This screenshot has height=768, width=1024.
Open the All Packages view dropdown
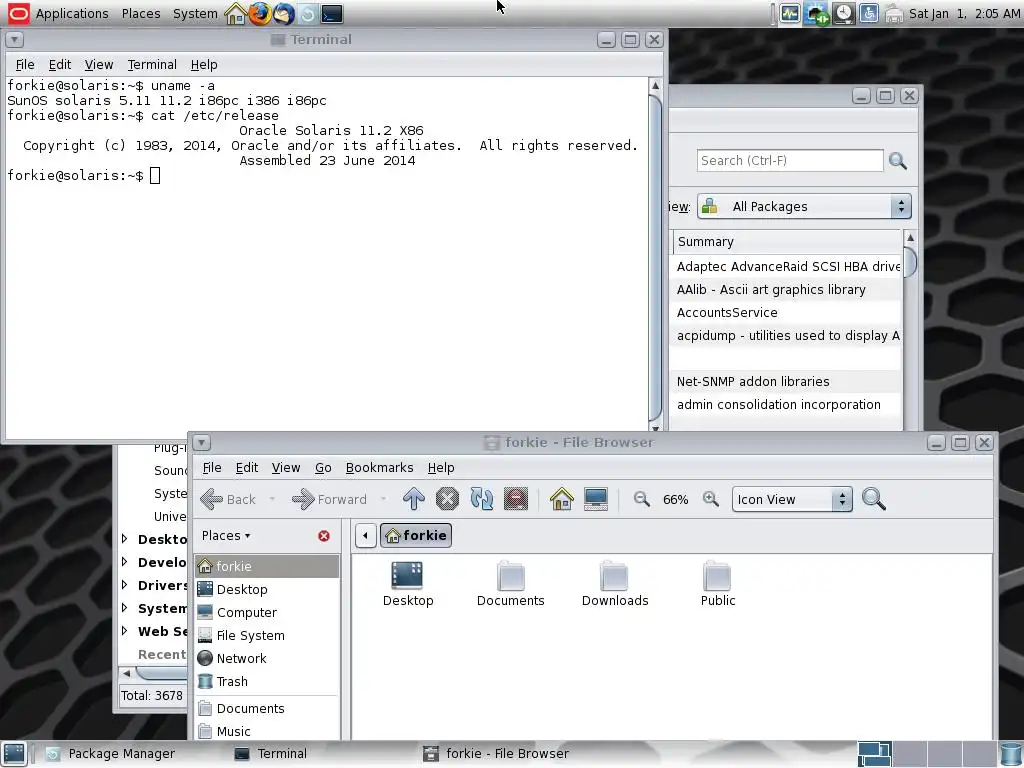pyautogui.click(x=804, y=206)
